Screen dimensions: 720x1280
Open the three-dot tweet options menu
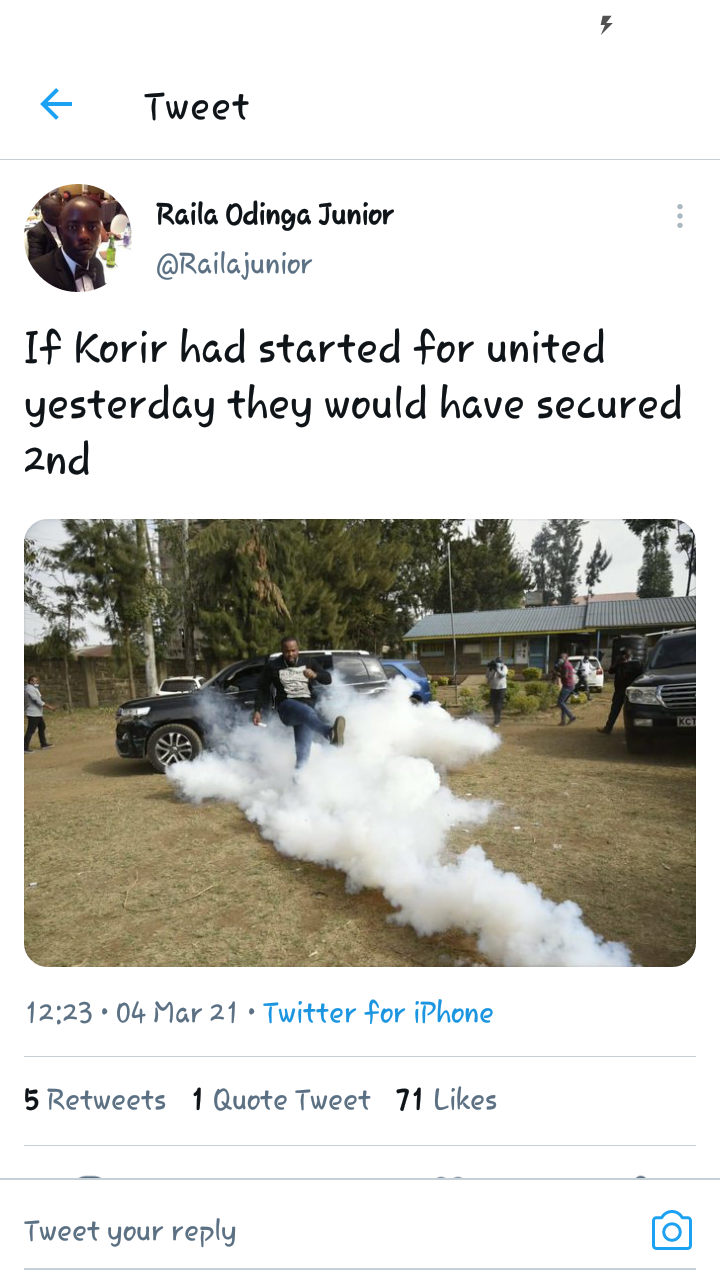tap(679, 216)
